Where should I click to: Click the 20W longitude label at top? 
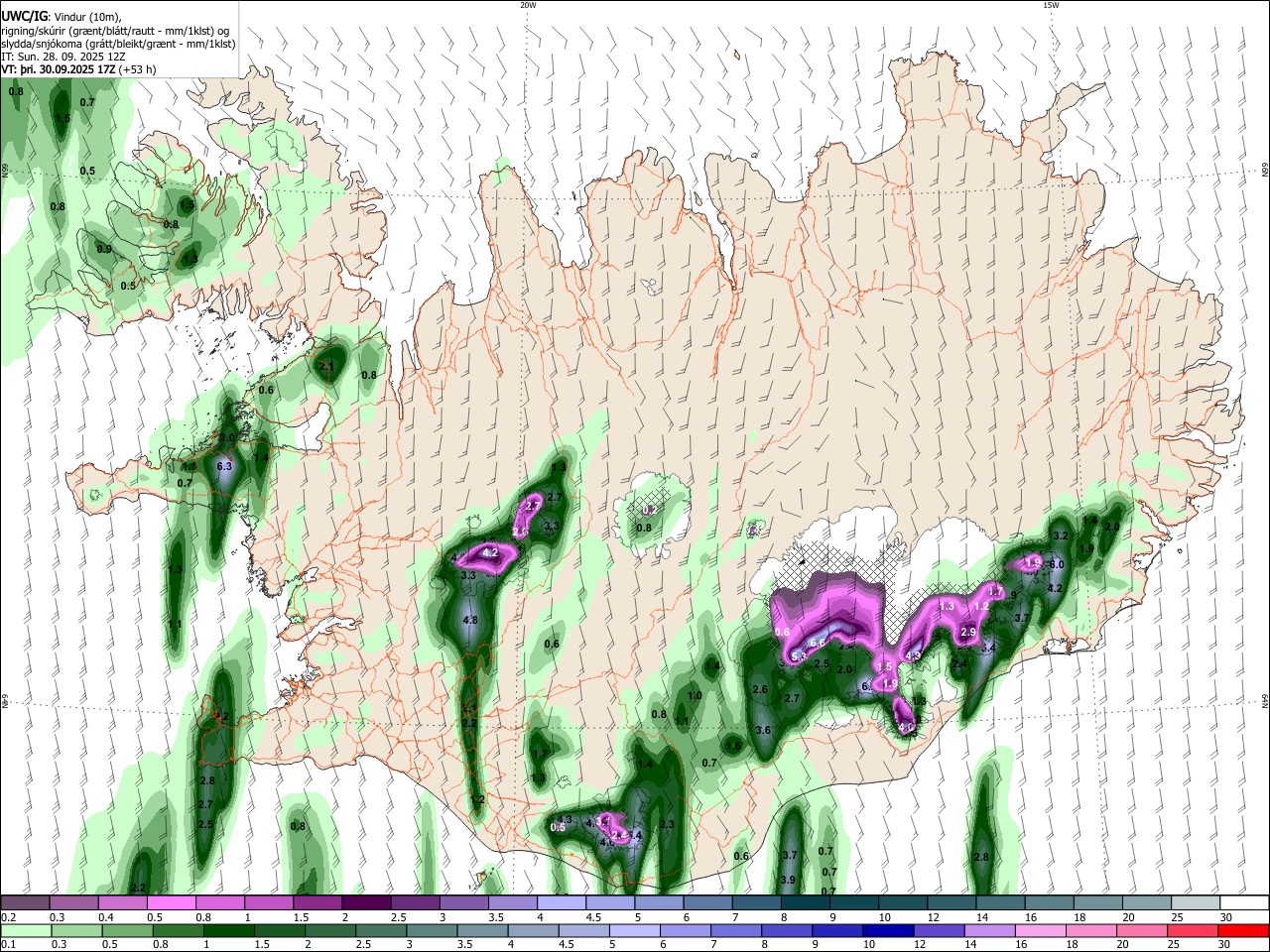tap(528, 5)
